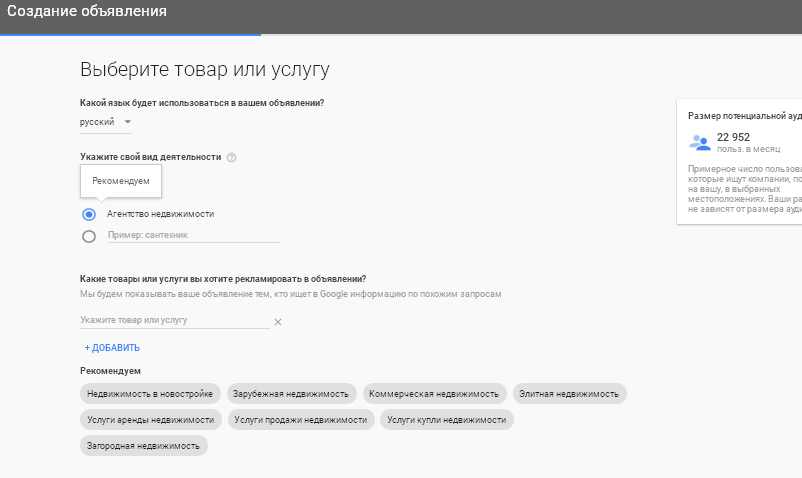The height and width of the screenshot is (478, 802).
Task: Click the 'Рекомендуем' tooltip bubble
Action: click(x=121, y=181)
